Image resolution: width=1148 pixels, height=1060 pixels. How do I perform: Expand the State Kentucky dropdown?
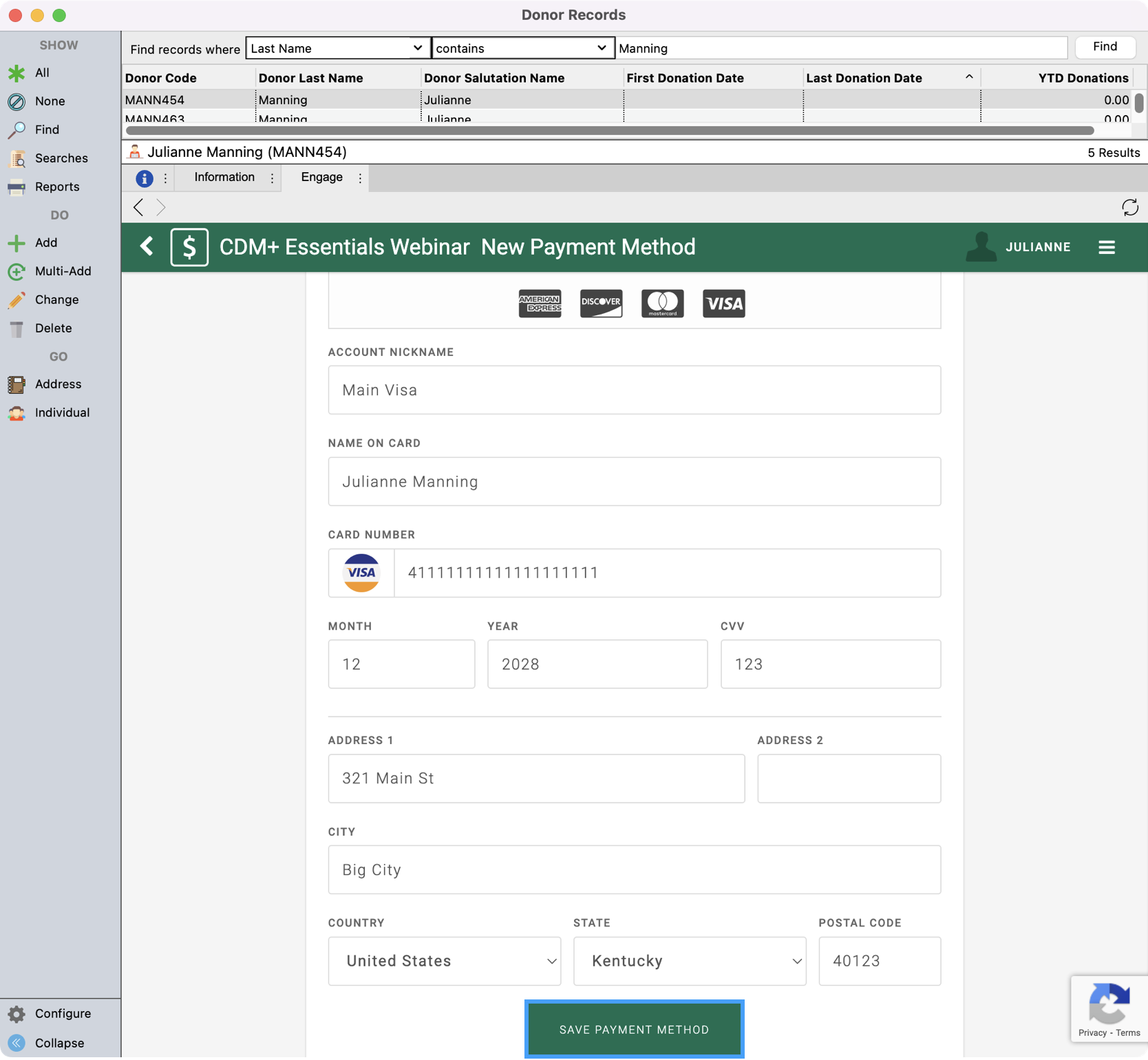690,961
